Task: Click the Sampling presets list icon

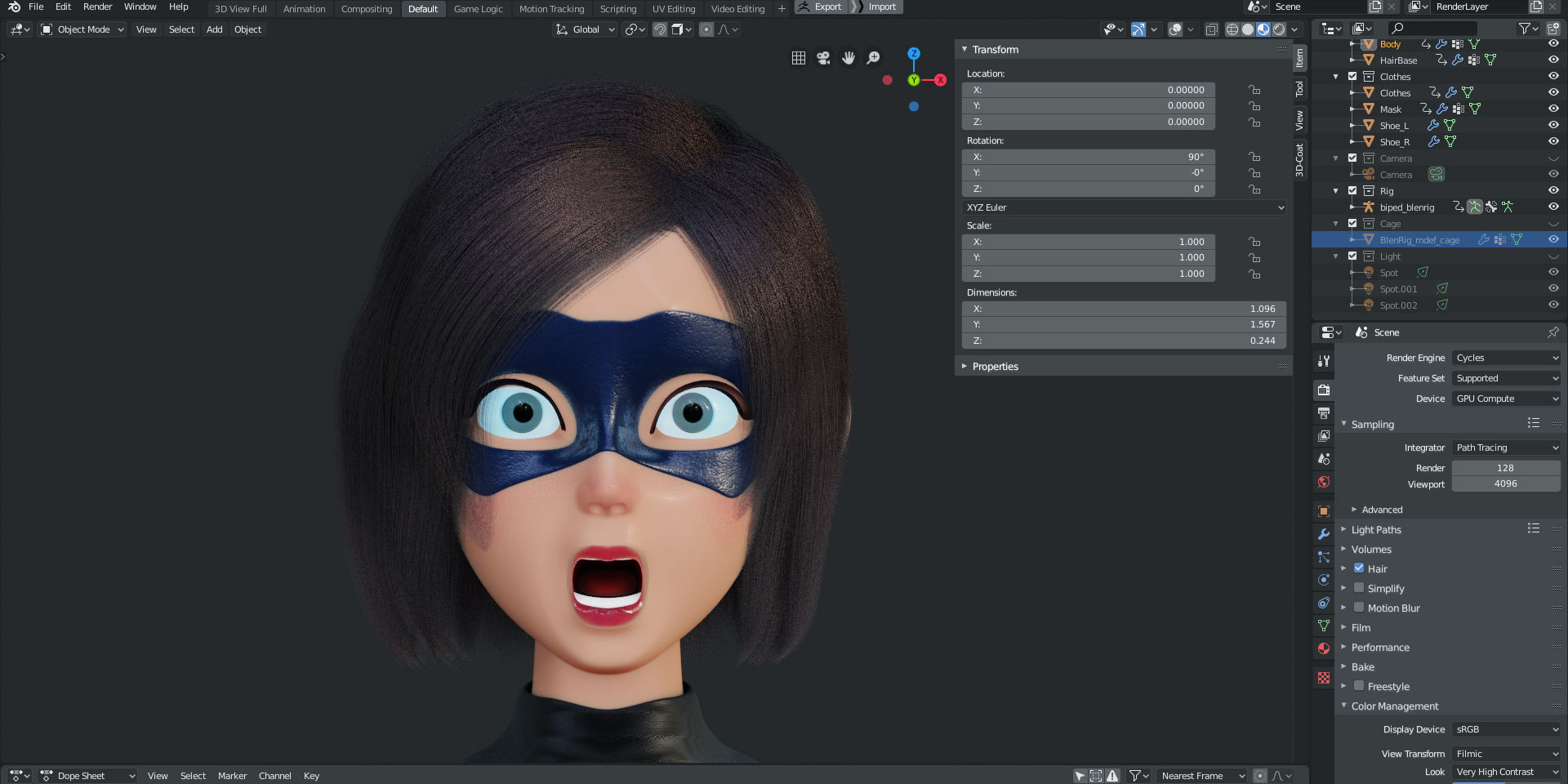Action: (x=1534, y=423)
